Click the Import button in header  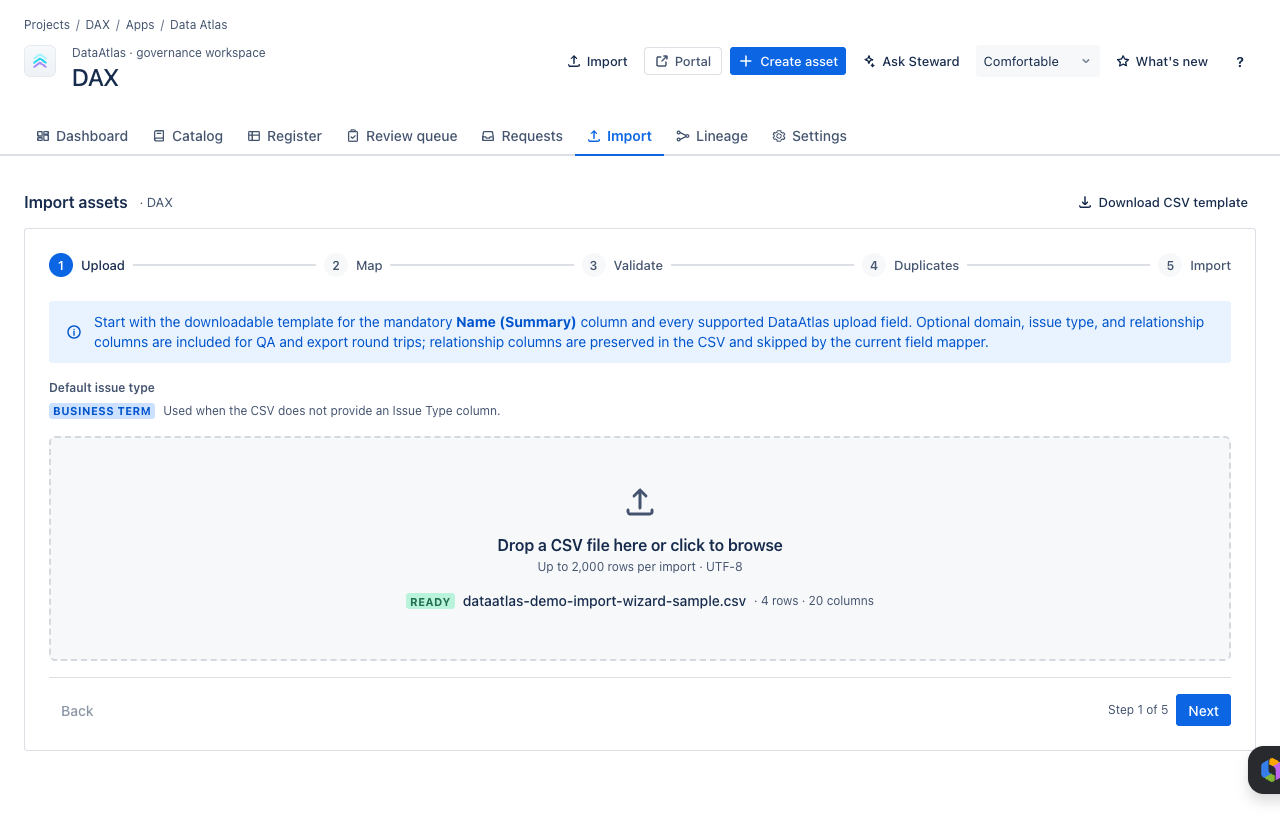pyautogui.click(x=597, y=61)
